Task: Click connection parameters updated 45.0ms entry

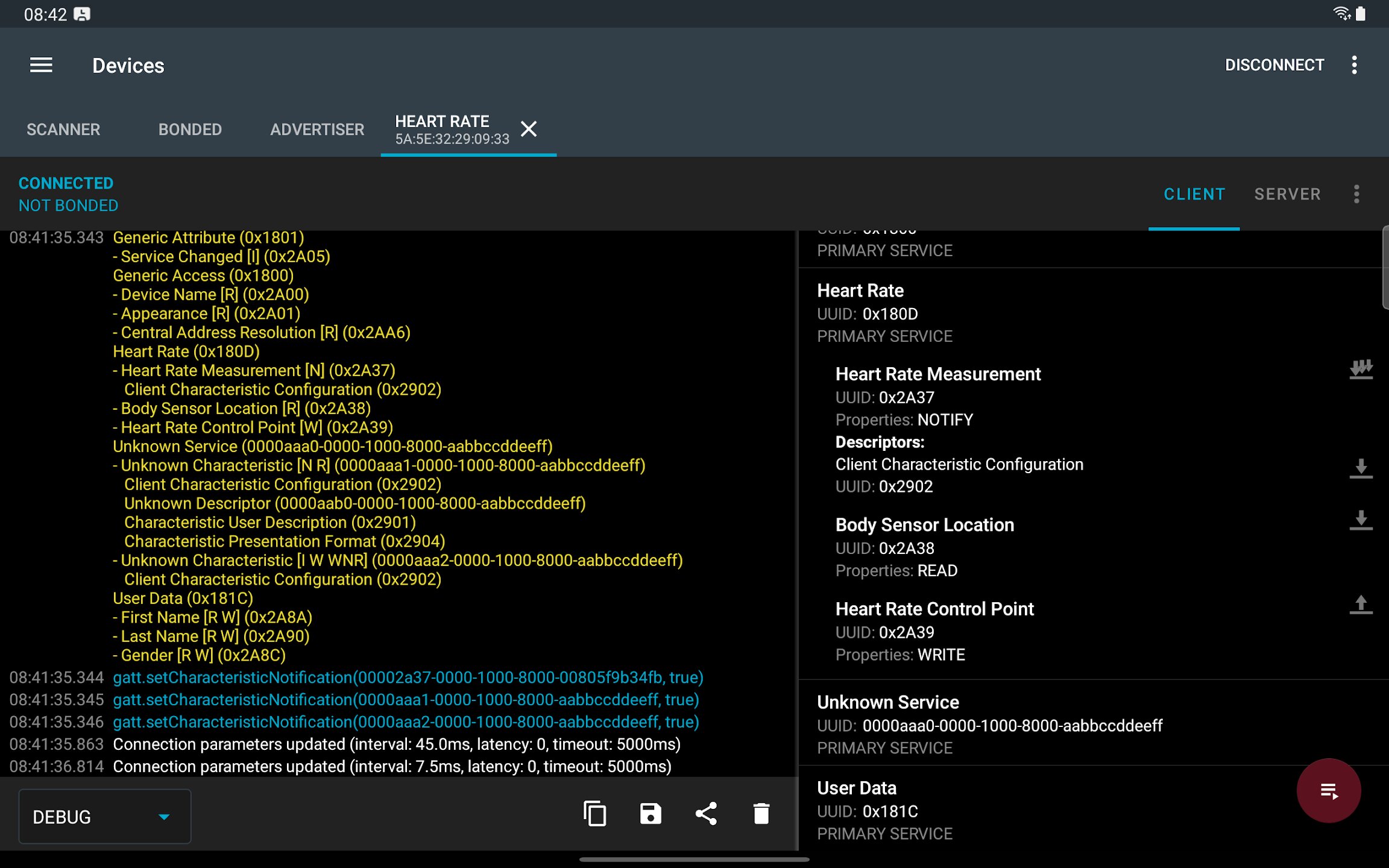Action: [397, 744]
